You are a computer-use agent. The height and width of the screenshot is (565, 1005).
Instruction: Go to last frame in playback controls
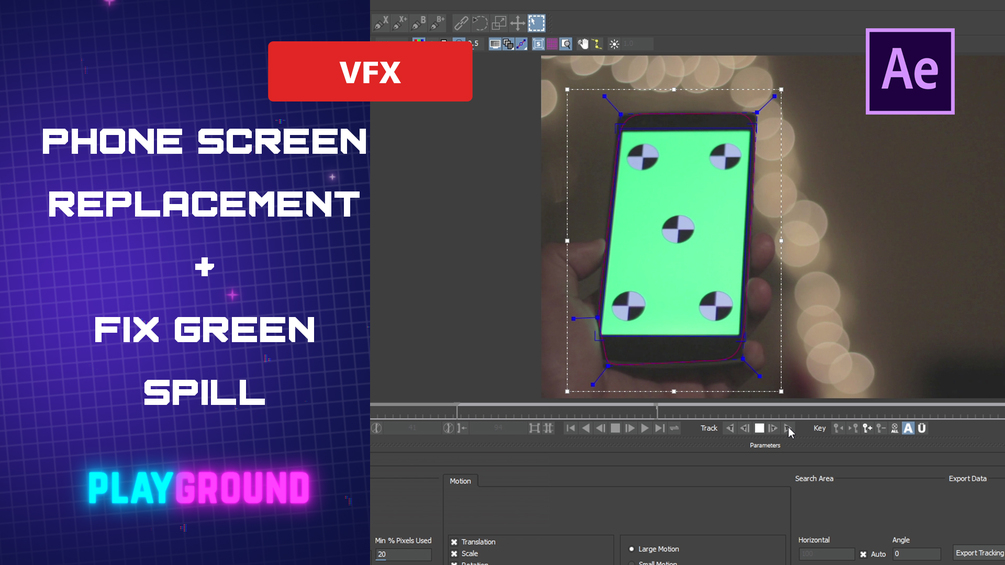click(660, 428)
